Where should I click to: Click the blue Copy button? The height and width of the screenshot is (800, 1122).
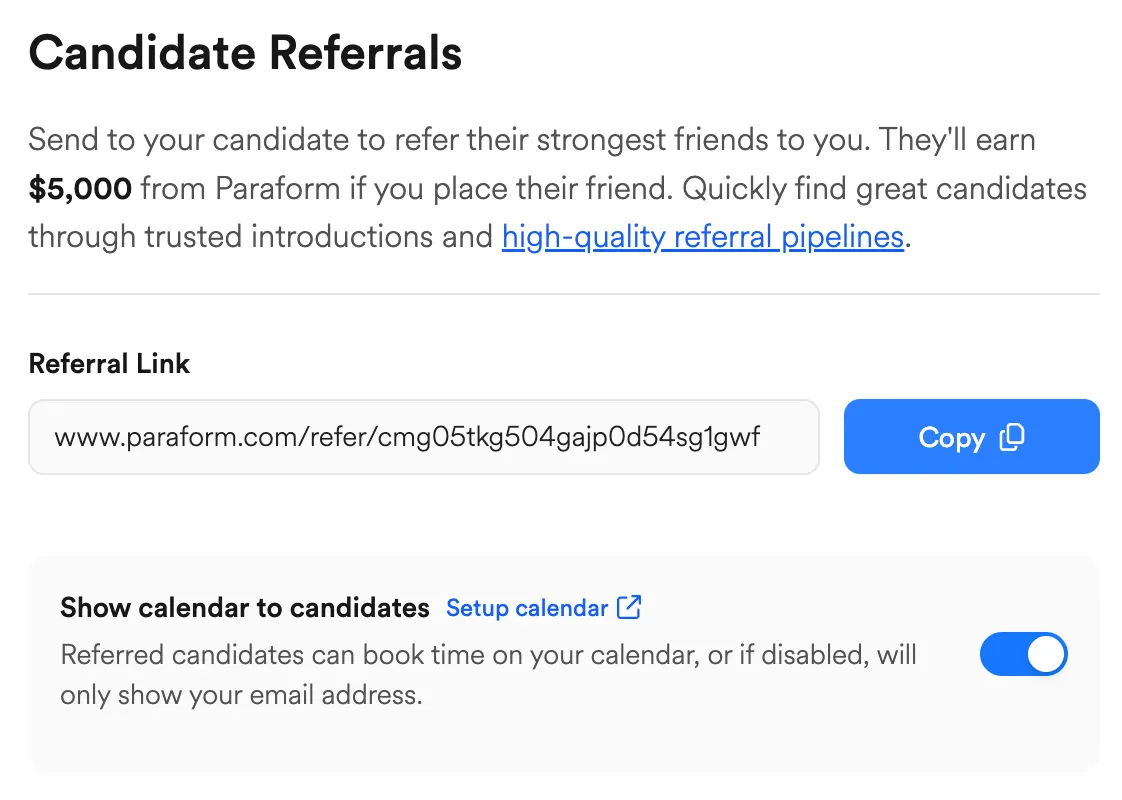[971, 437]
